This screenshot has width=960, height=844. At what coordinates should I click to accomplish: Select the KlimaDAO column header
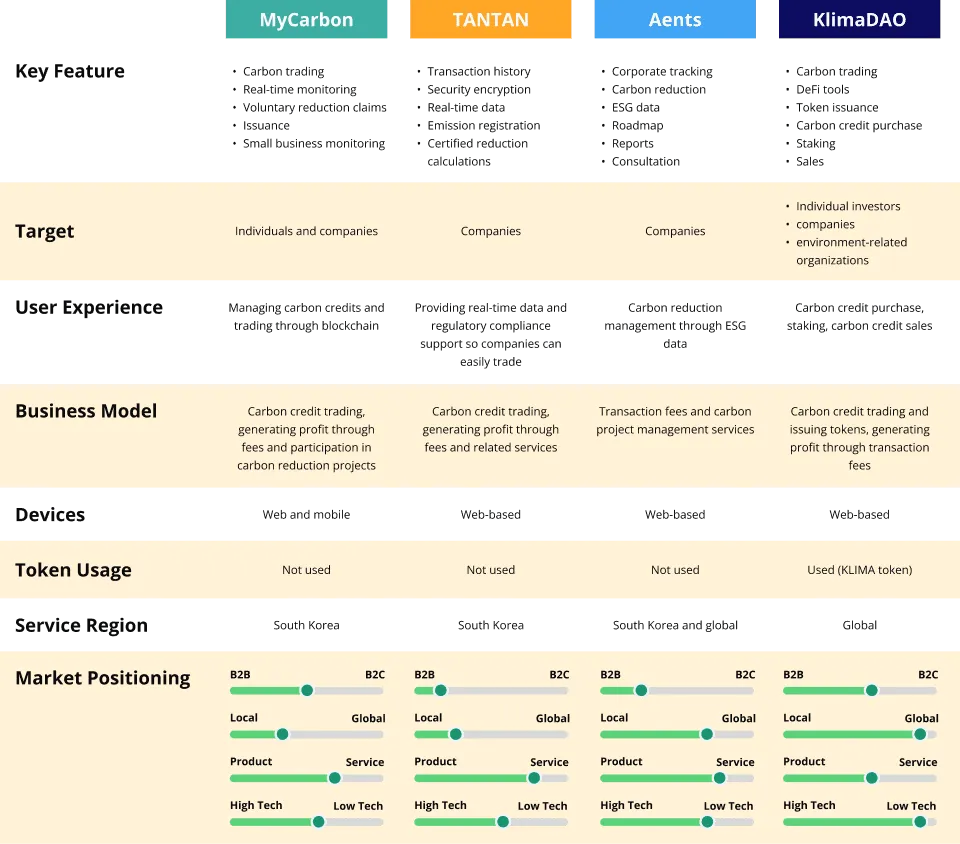(859, 19)
